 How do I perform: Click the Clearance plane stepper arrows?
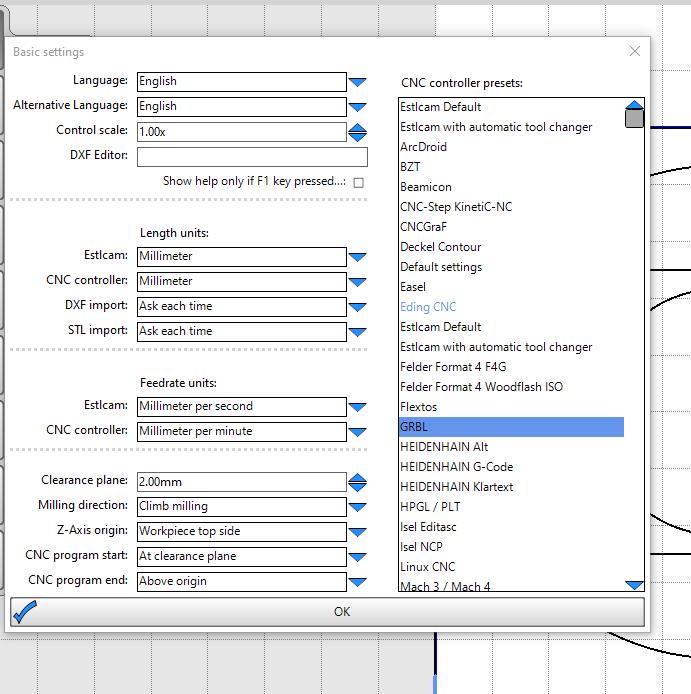(x=357, y=482)
